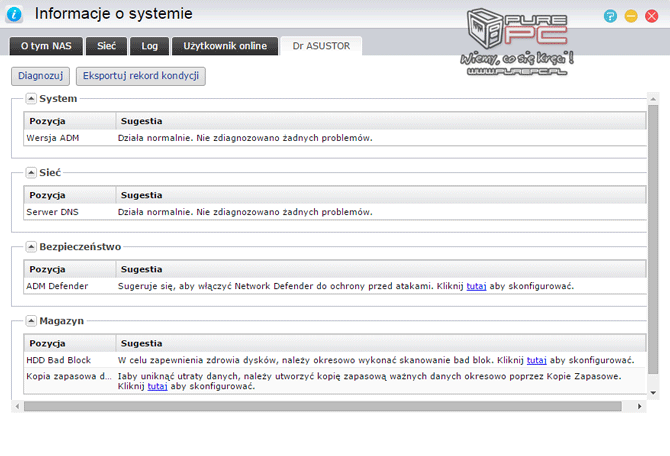
Task: Click the Diagnozuj button
Action: 40,76
